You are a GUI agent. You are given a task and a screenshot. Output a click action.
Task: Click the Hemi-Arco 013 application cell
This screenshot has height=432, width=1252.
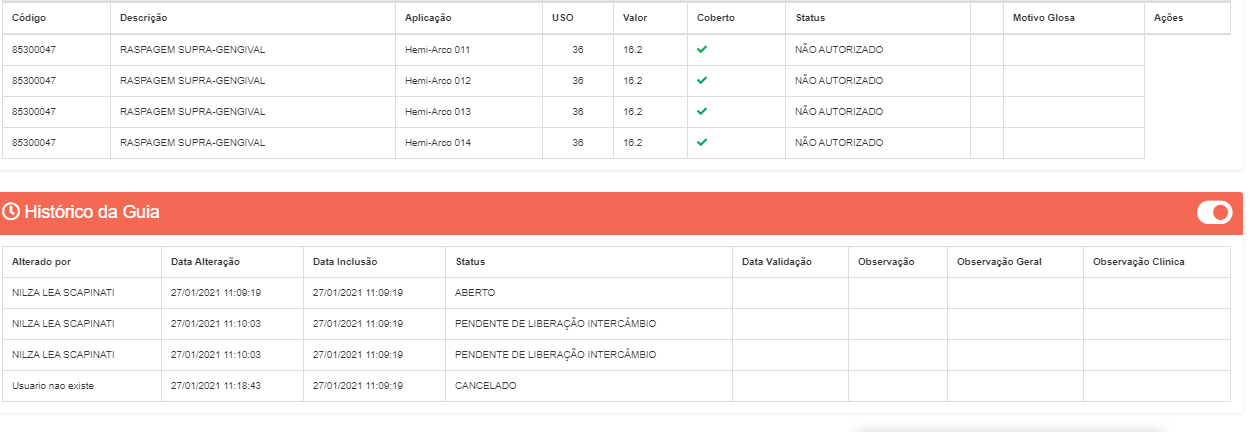[437, 111]
